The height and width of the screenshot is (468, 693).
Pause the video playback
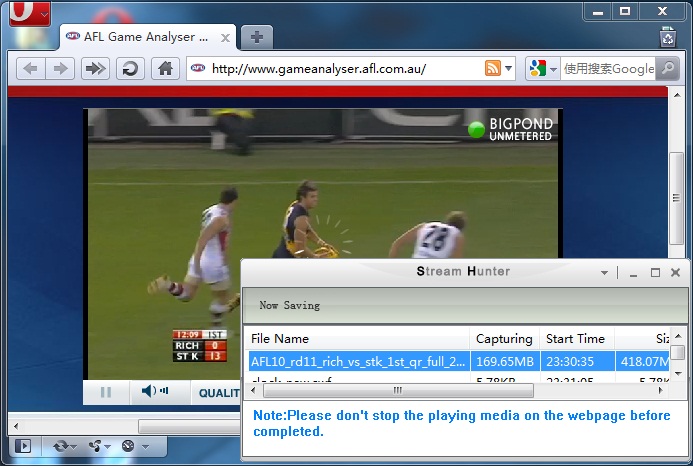(x=106, y=392)
